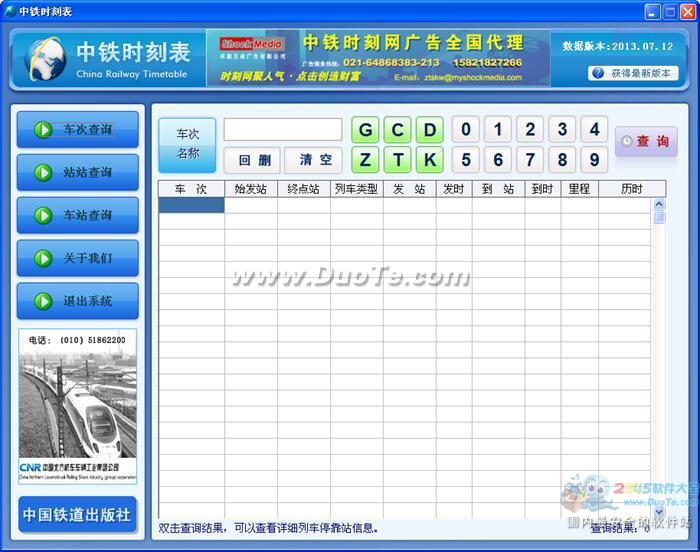The width and height of the screenshot is (700, 552).
Task: Select the highlighted first 车次 cell
Action: [192, 205]
